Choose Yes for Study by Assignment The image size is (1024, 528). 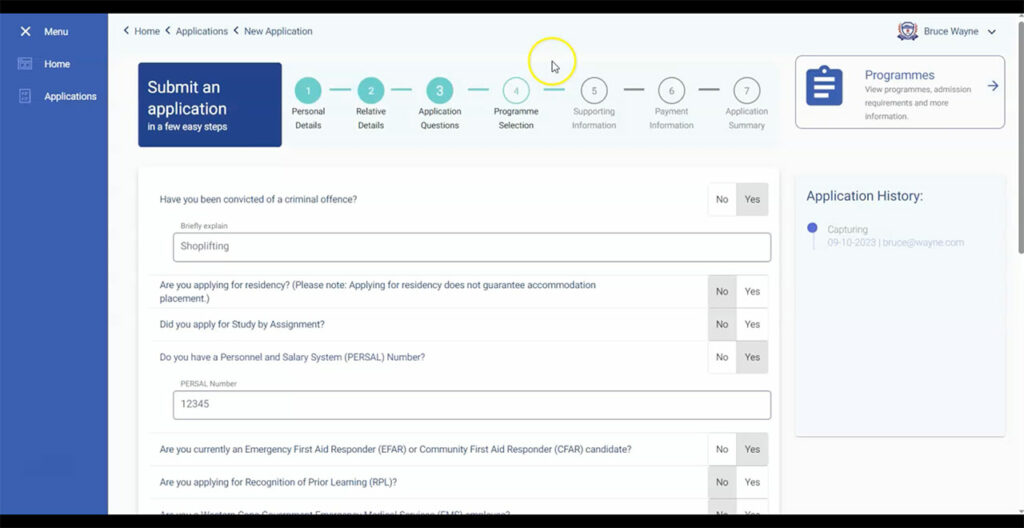click(752, 325)
